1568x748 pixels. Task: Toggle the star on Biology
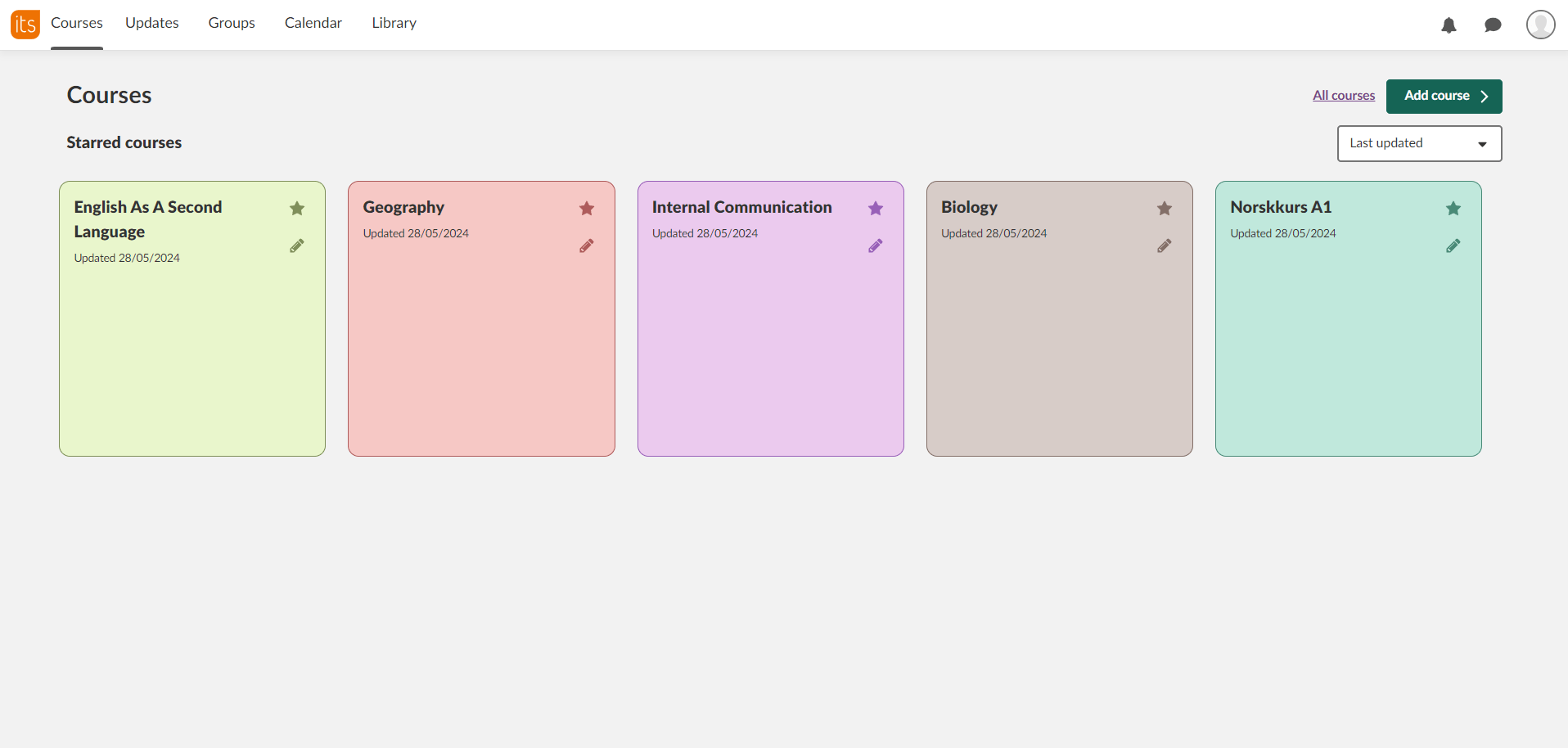pyautogui.click(x=1165, y=209)
